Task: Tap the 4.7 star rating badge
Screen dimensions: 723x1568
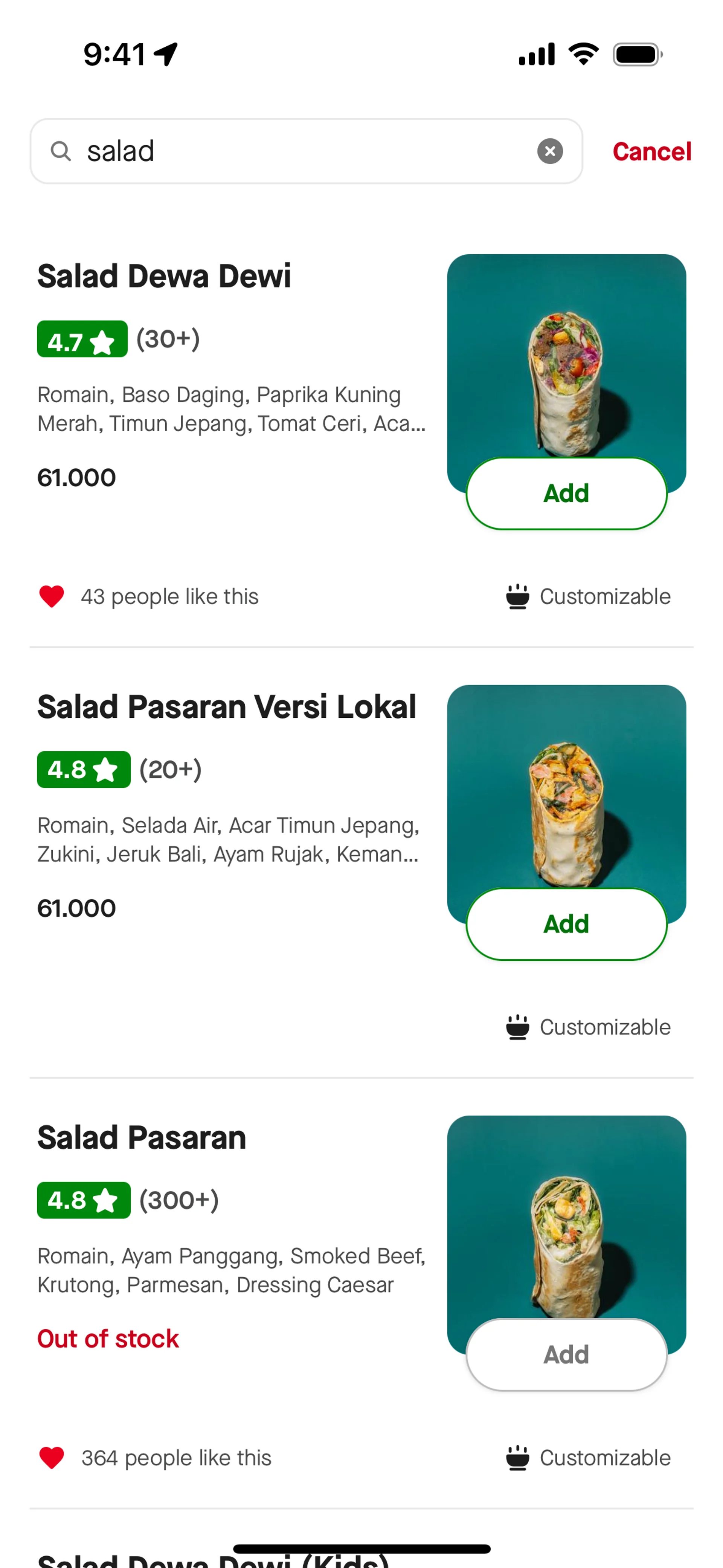Action: (x=82, y=339)
